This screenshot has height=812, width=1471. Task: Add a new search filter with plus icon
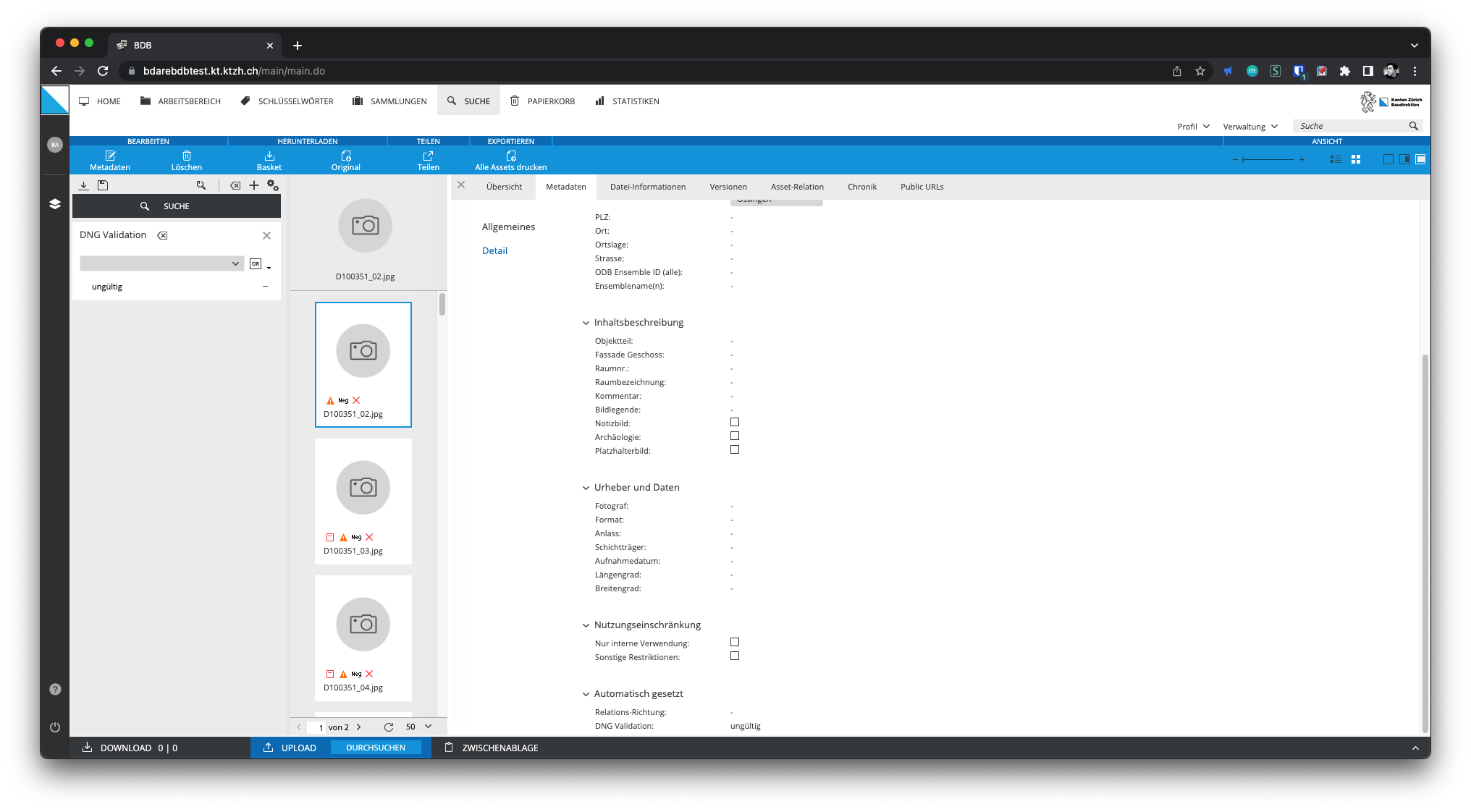pyautogui.click(x=254, y=185)
